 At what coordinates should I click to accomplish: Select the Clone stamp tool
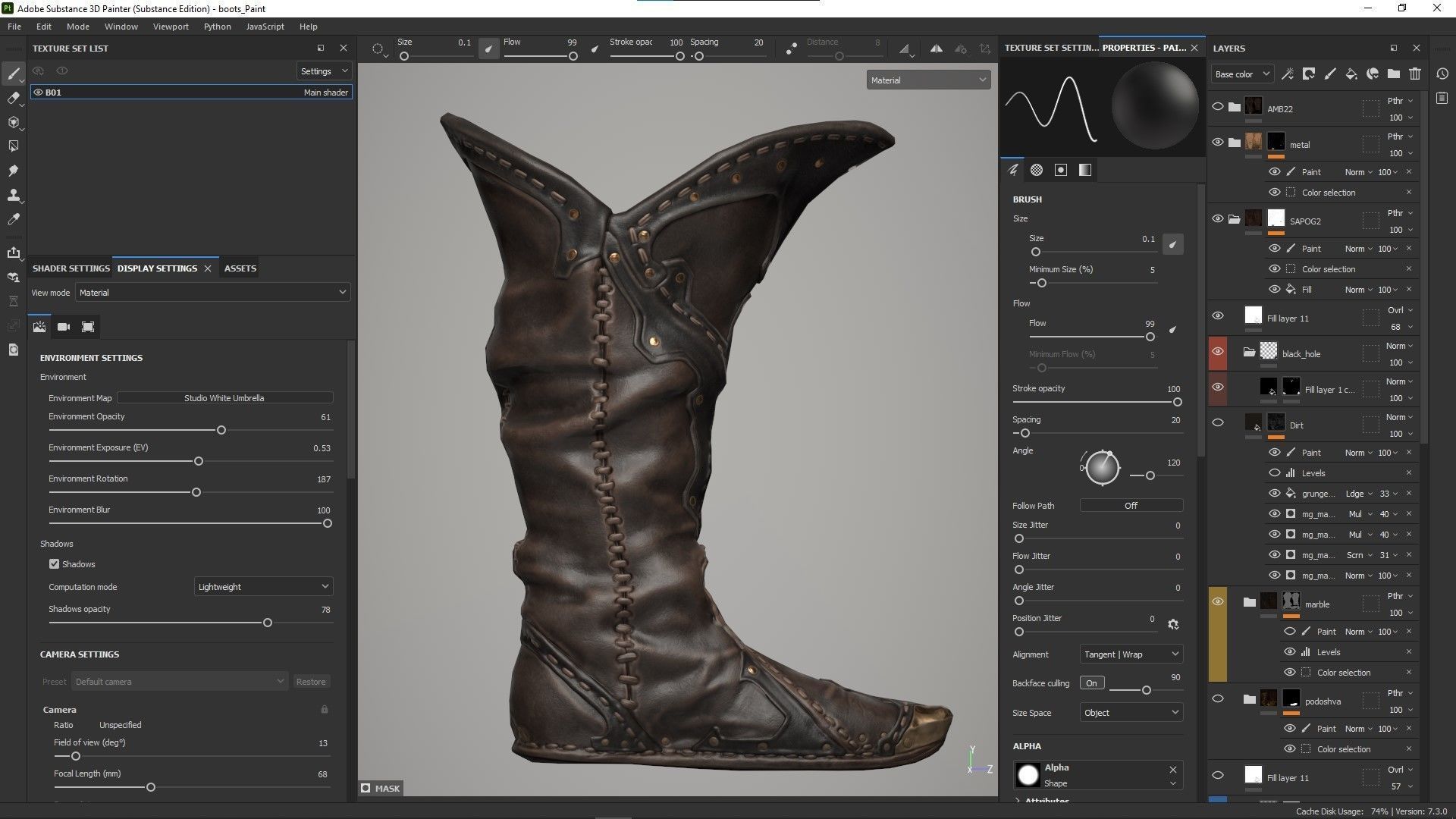(x=13, y=195)
